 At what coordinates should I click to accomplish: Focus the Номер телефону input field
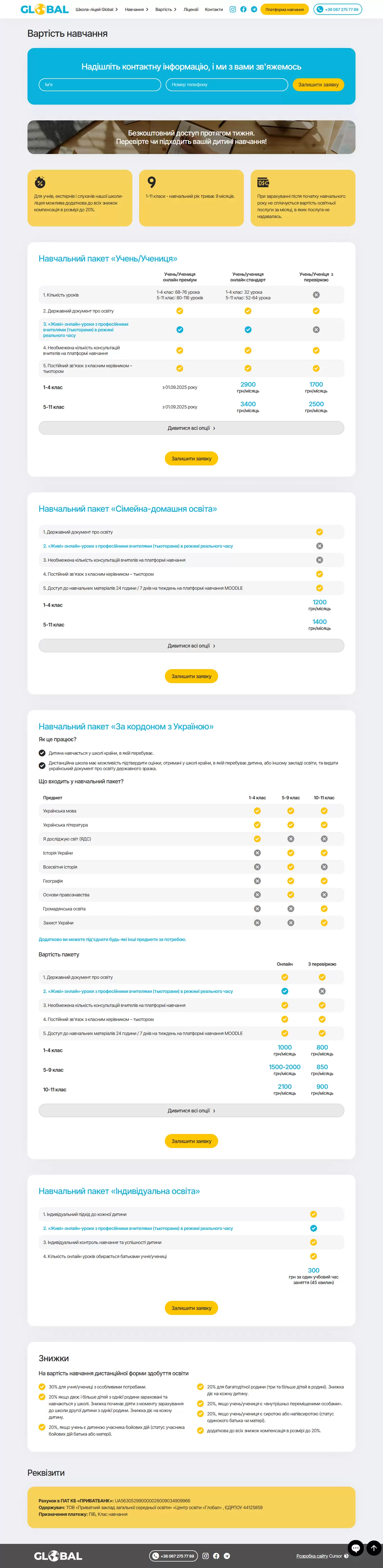(227, 85)
